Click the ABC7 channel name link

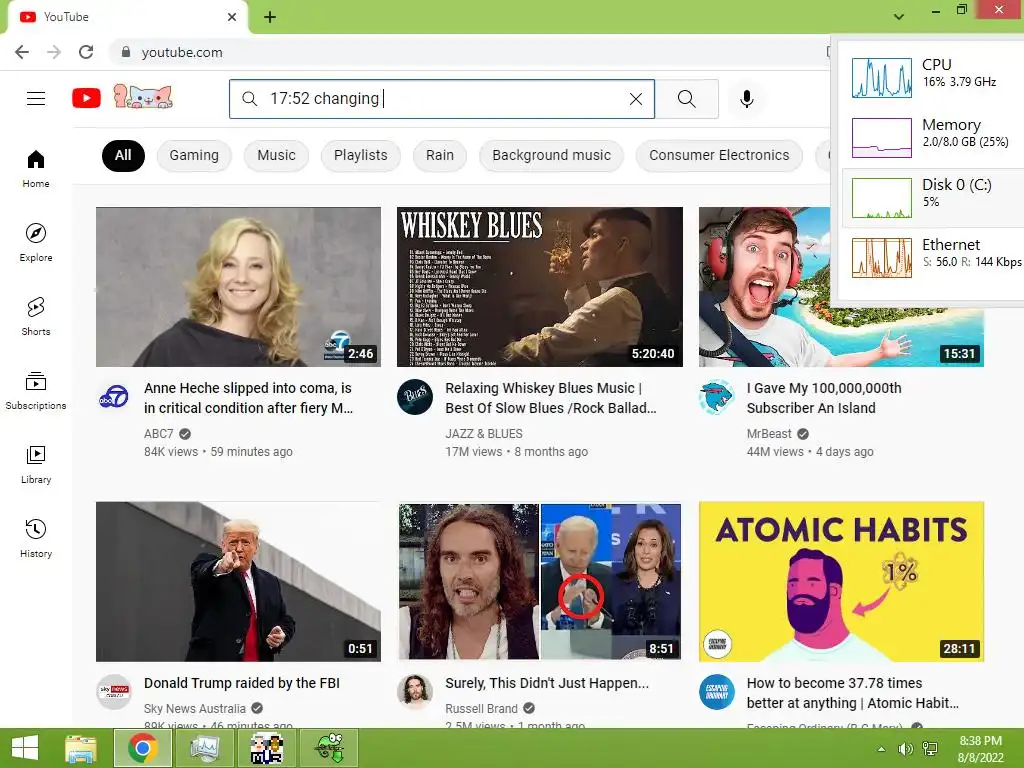tap(159, 434)
